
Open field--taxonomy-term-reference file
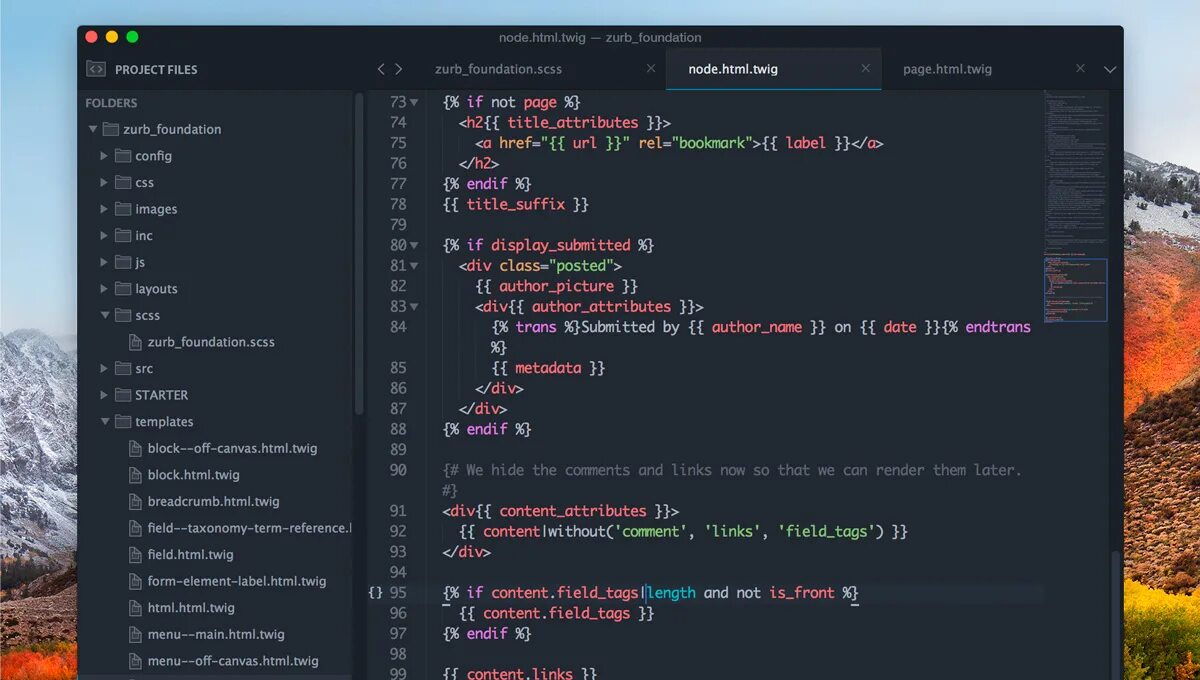[249, 528]
